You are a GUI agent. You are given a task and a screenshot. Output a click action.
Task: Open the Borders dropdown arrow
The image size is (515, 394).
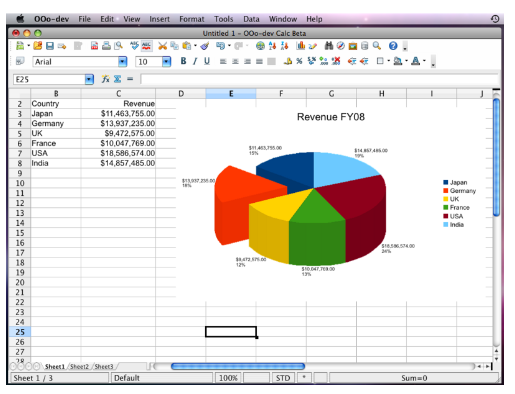tap(388, 61)
